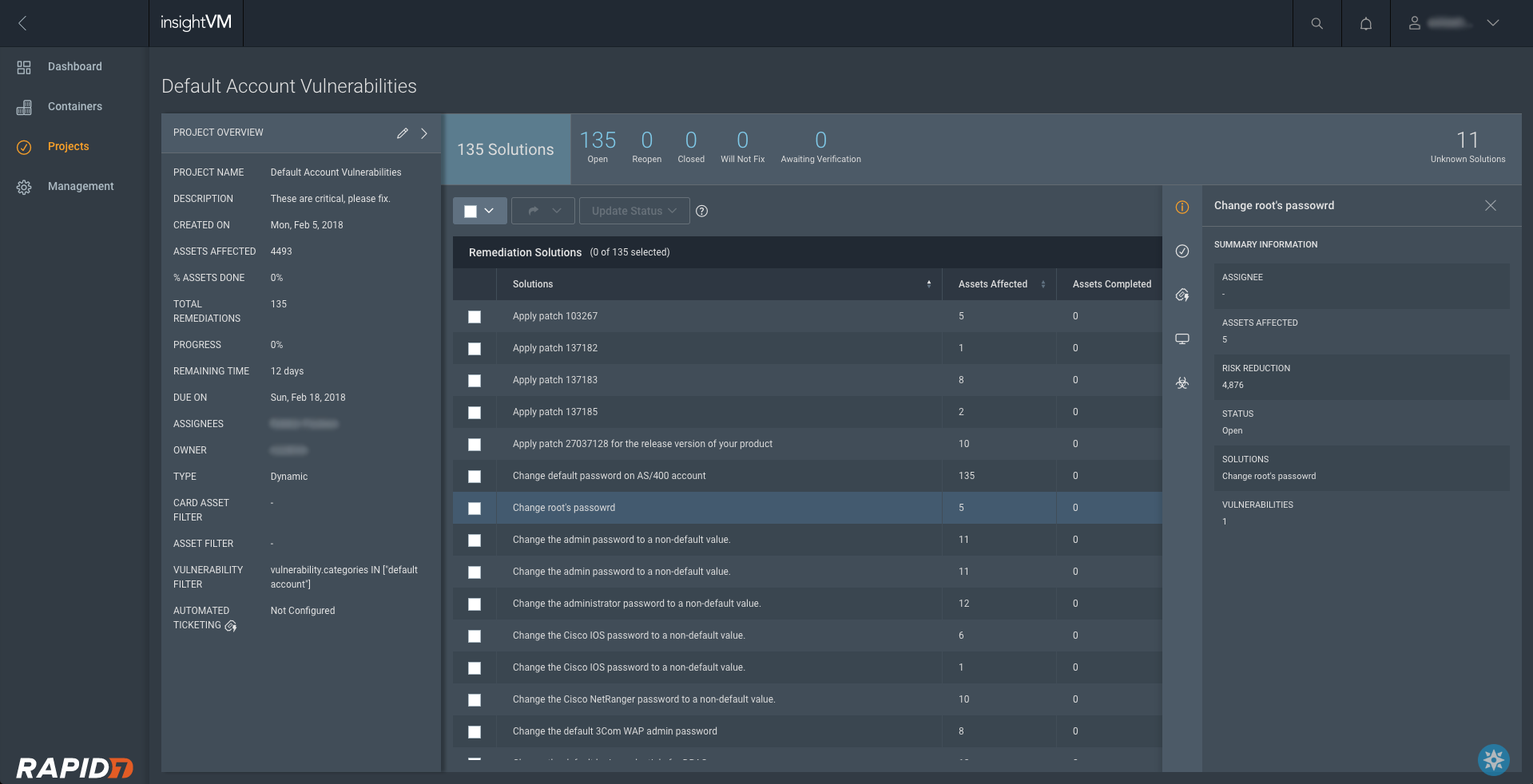1533x784 pixels.
Task: Click the Vulnerability filter text
Action: pos(344,577)
